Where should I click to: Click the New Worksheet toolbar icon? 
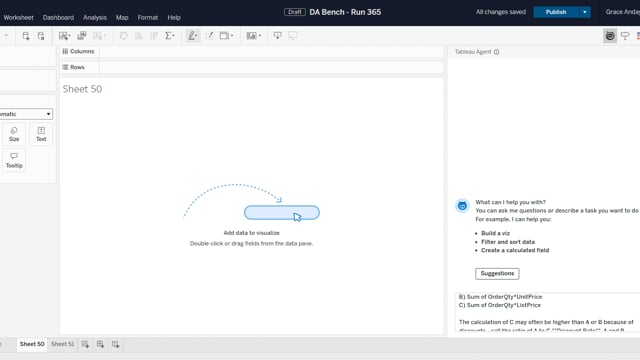coord(64,36)
